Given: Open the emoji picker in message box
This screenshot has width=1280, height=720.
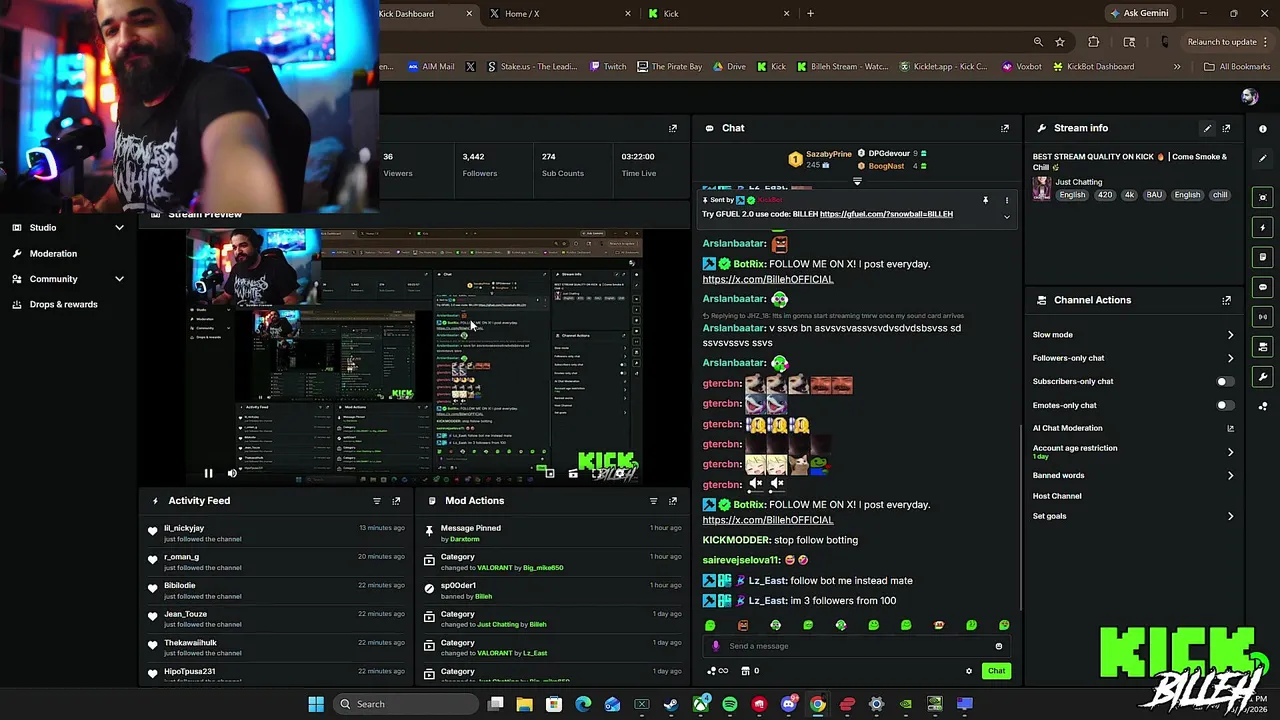Looking at the screenshot, I should point(998,646).
